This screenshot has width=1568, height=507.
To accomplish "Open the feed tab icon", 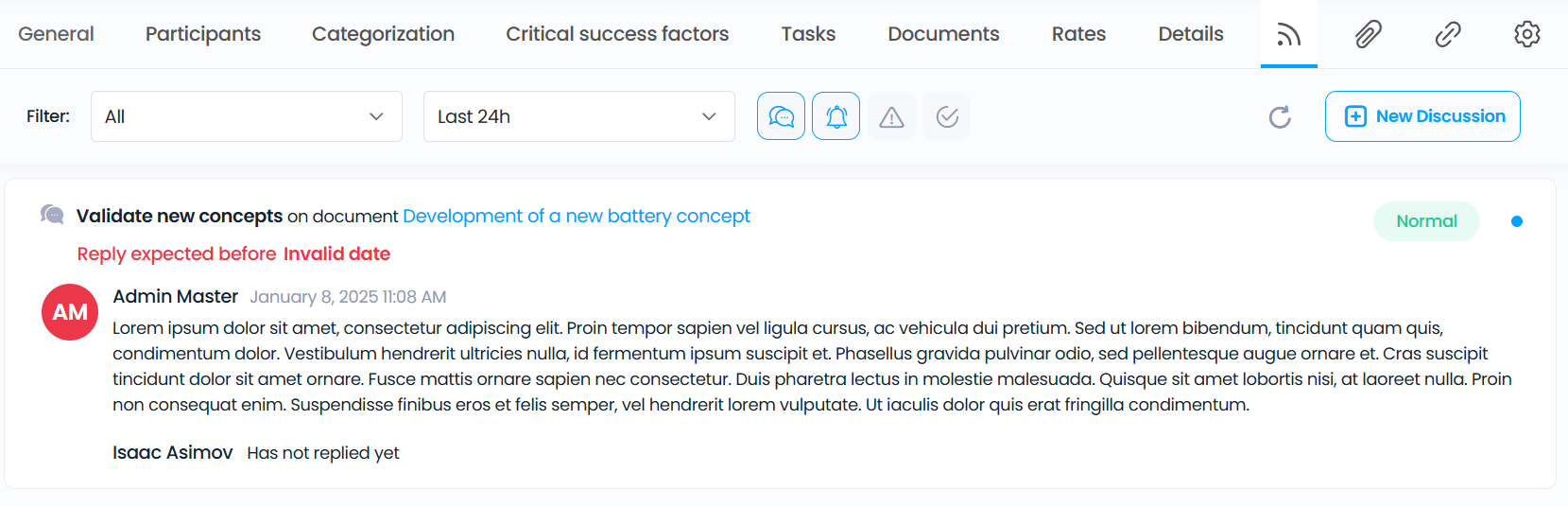I will coord(1289,35).
